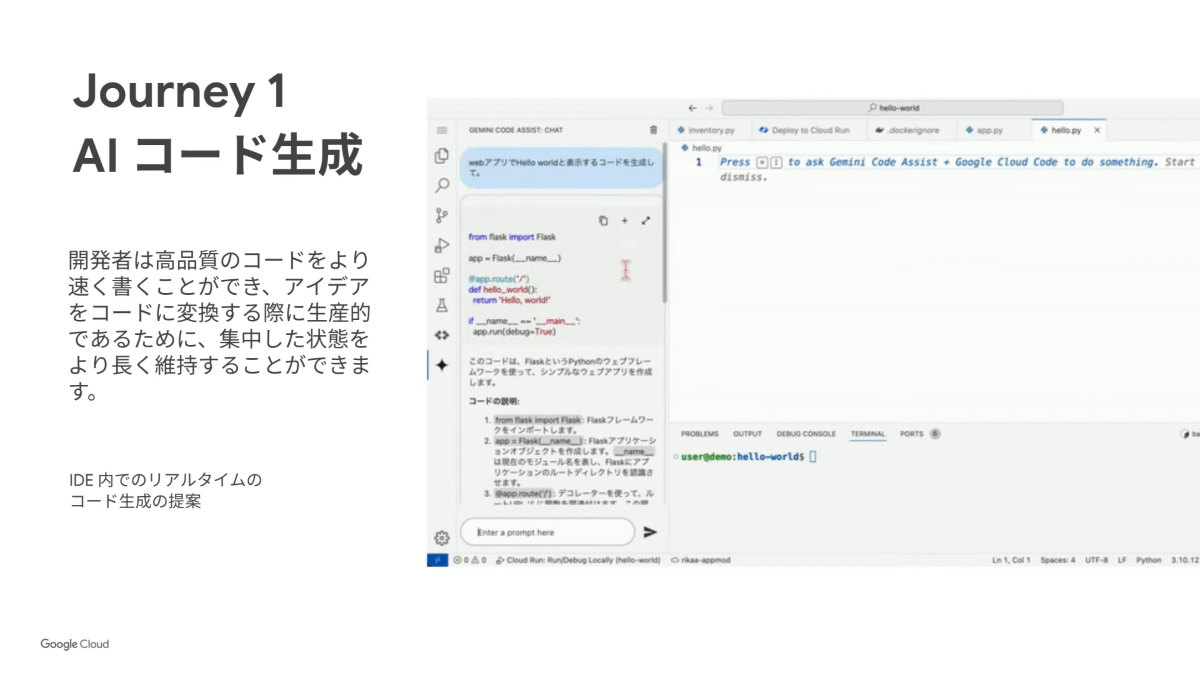Viewport: 1200px width, 675px height.
Task: Switch to the inventory.py tab
Action: point(706,130)
